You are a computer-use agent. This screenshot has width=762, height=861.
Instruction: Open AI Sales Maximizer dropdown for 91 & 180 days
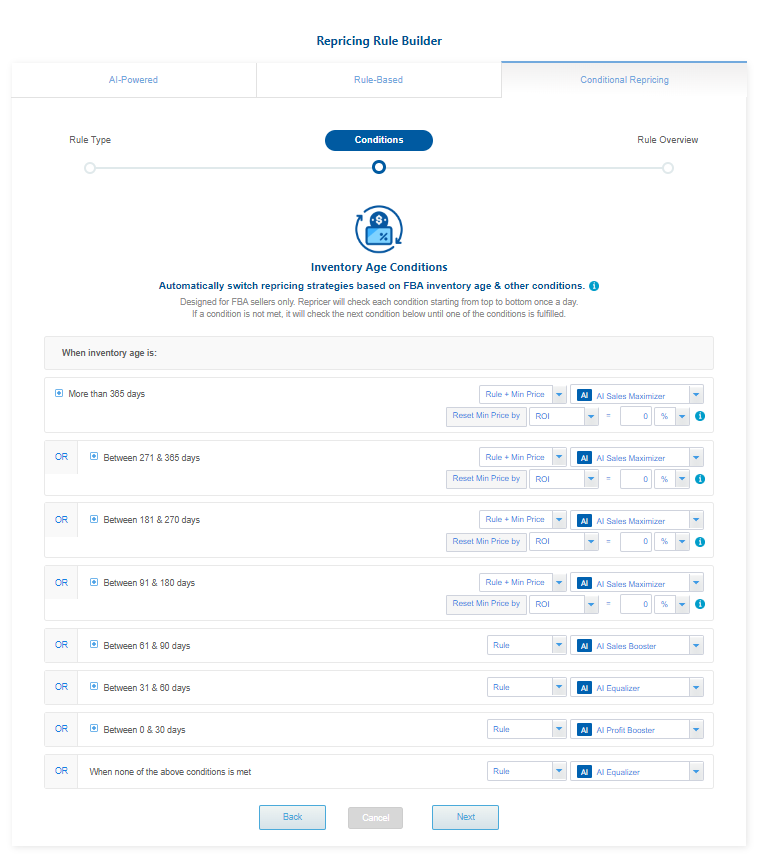click(x=637, y=583)
